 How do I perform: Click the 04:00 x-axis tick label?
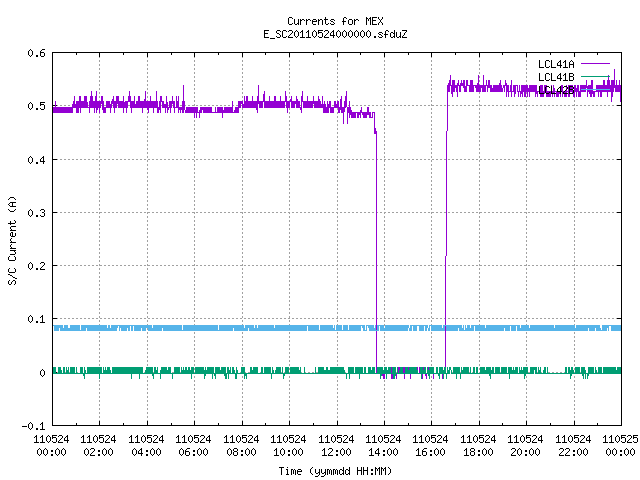146,452
